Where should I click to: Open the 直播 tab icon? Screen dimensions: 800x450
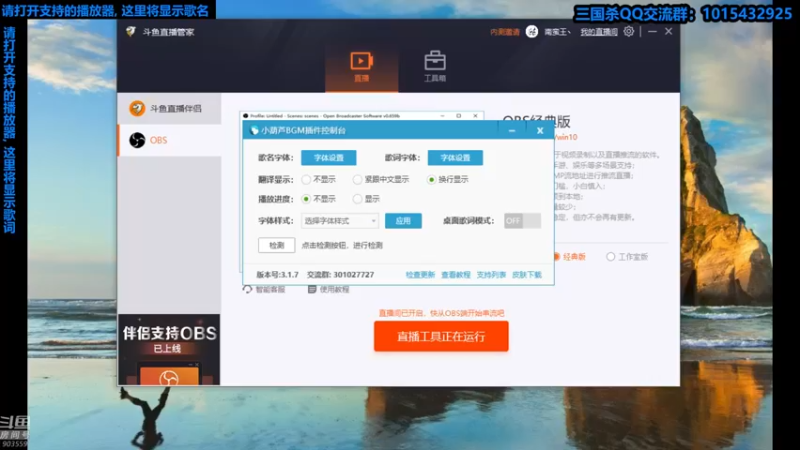point(361,61)
